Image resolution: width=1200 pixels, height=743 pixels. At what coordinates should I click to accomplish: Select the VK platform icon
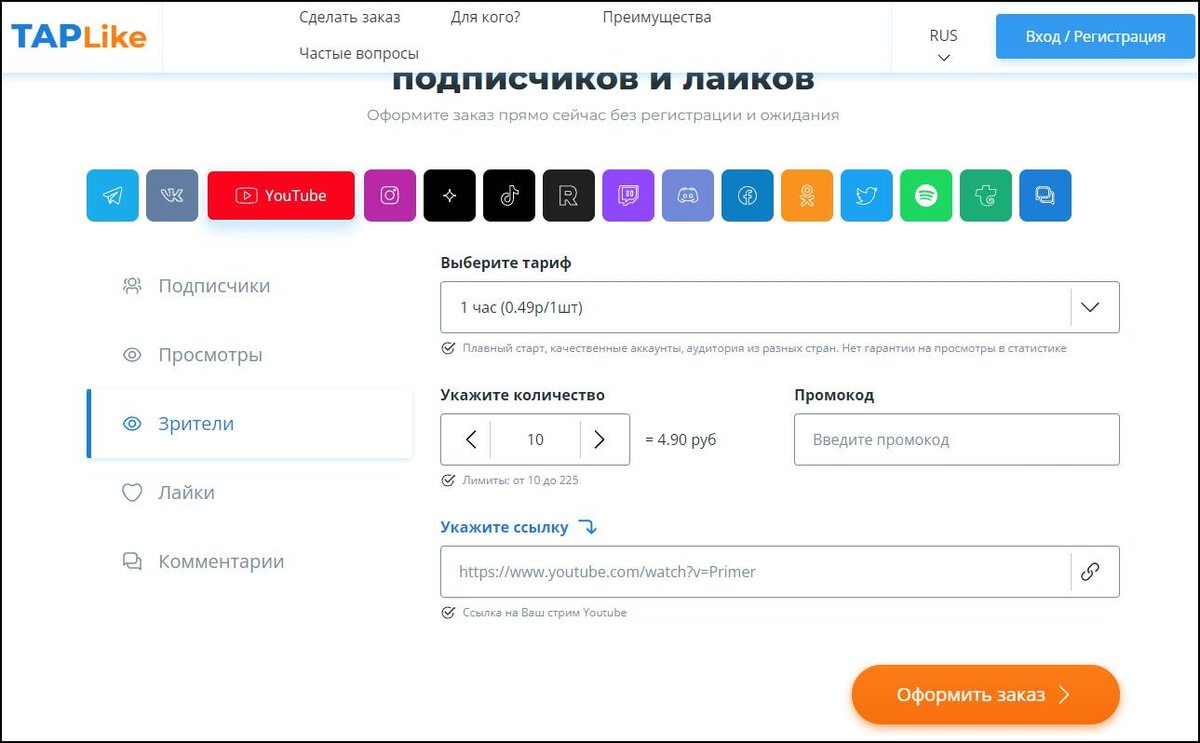click(172, 195)
